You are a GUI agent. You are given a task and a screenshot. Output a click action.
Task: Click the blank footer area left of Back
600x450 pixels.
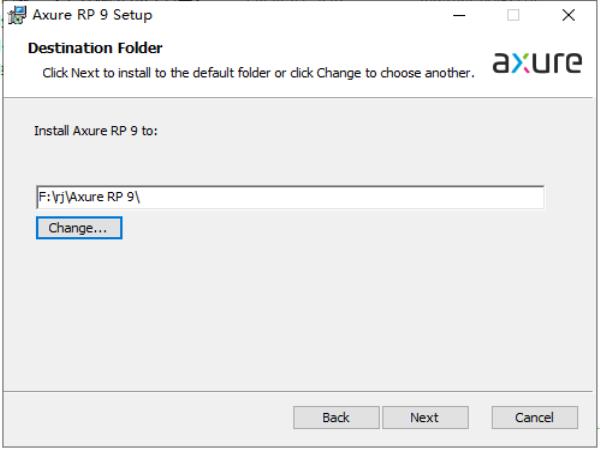[147, 417]
